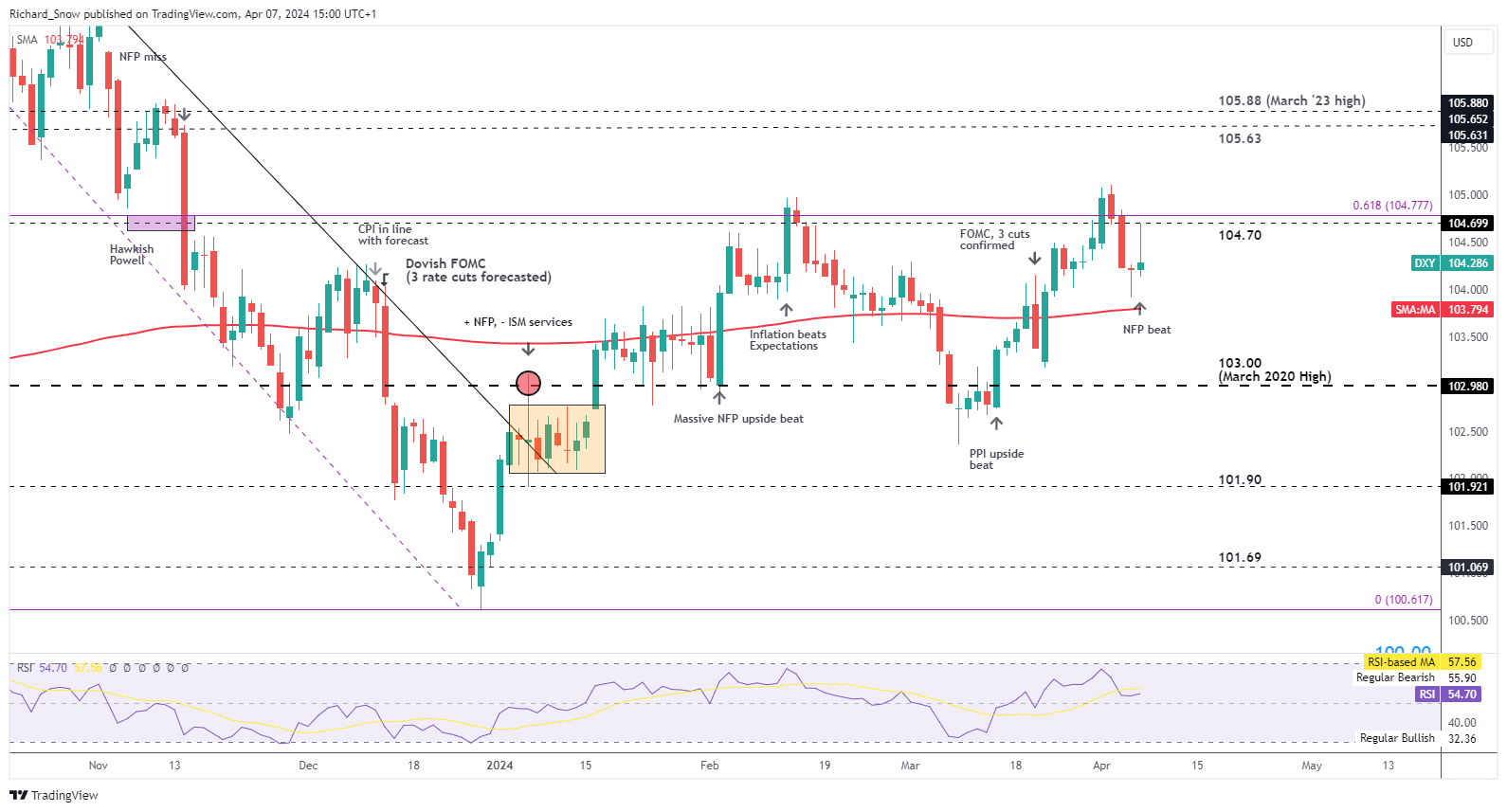
Task: Click 'Feb' on the time axis
Action: pos(710,766)
